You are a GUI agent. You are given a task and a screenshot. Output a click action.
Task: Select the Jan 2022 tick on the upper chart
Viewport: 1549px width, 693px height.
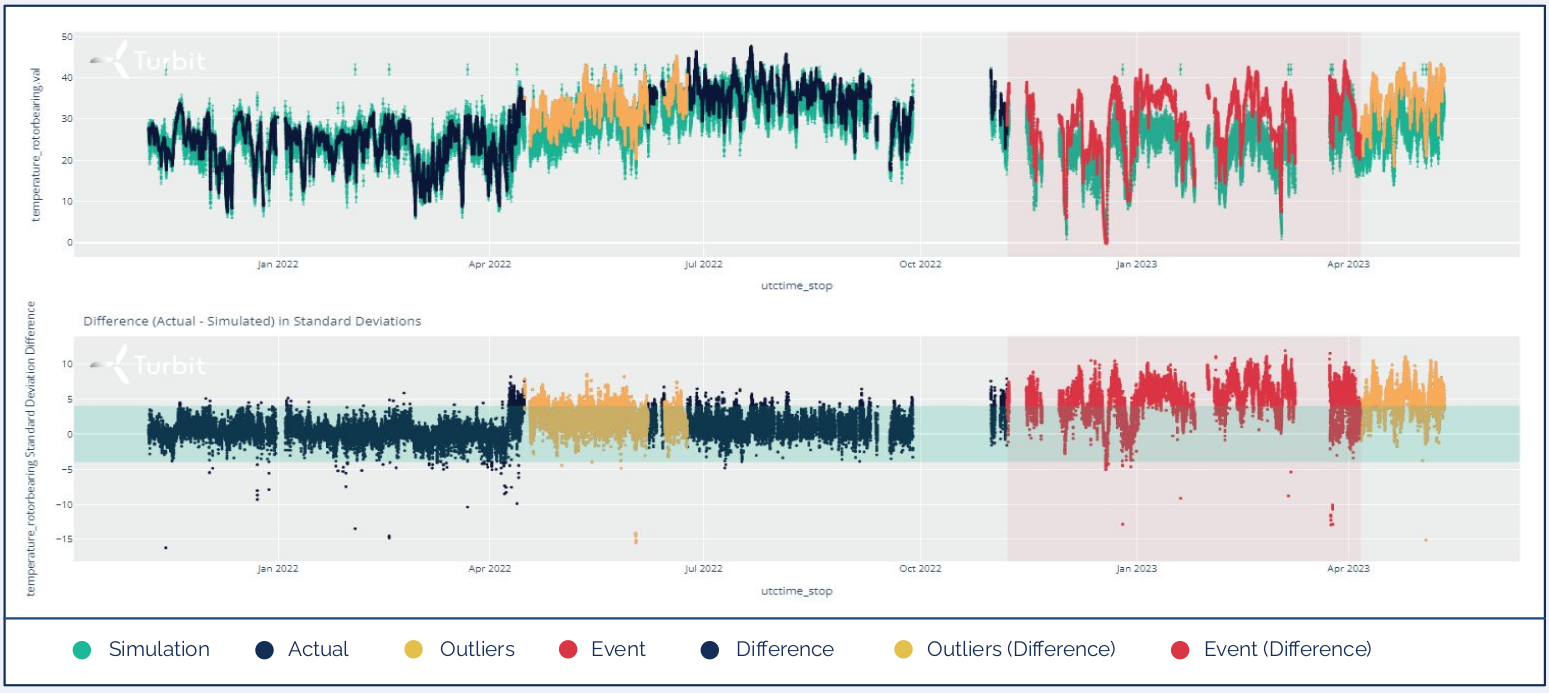(277, 265)
